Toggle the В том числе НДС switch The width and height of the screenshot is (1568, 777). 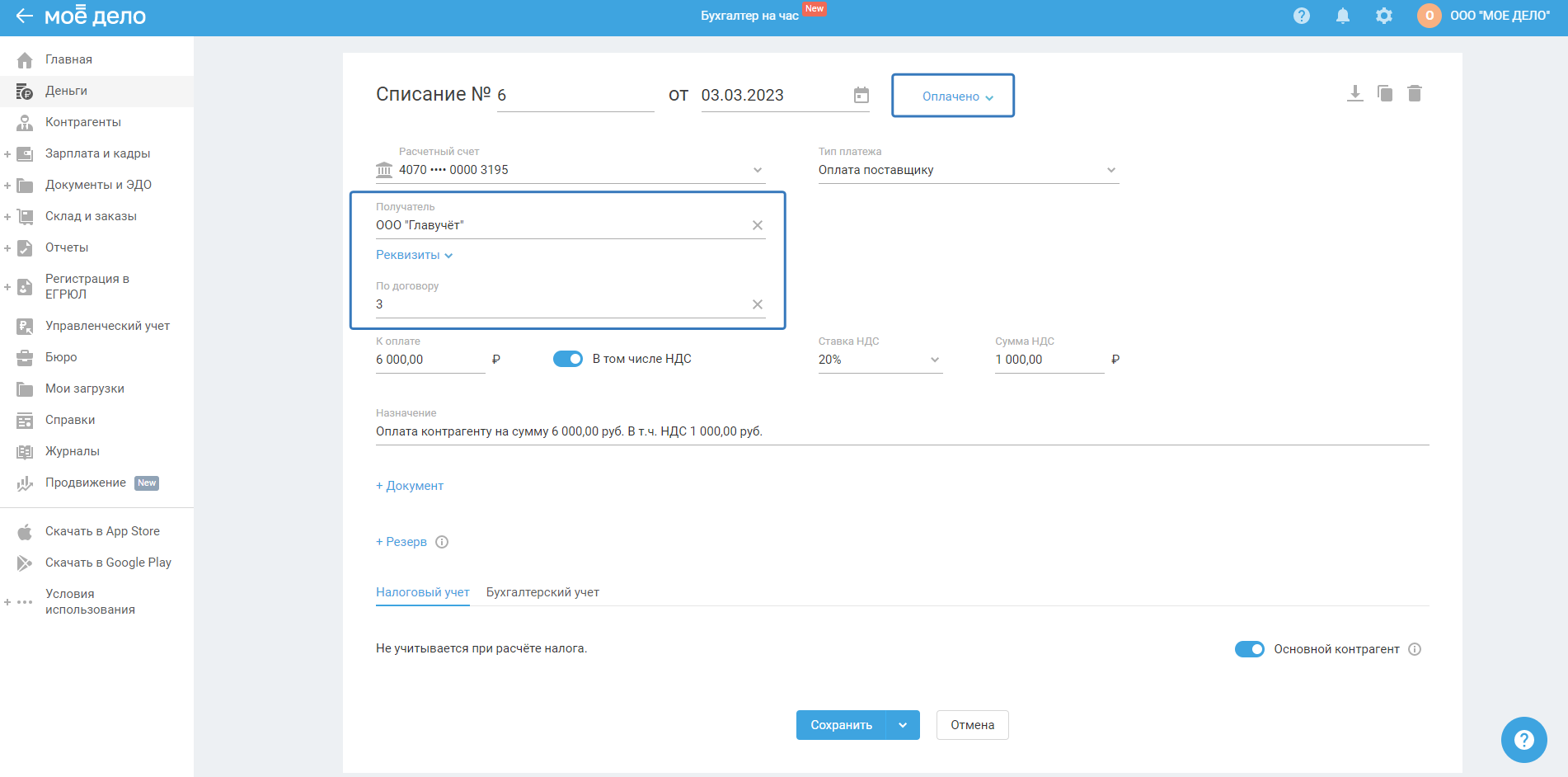(568, 359)
